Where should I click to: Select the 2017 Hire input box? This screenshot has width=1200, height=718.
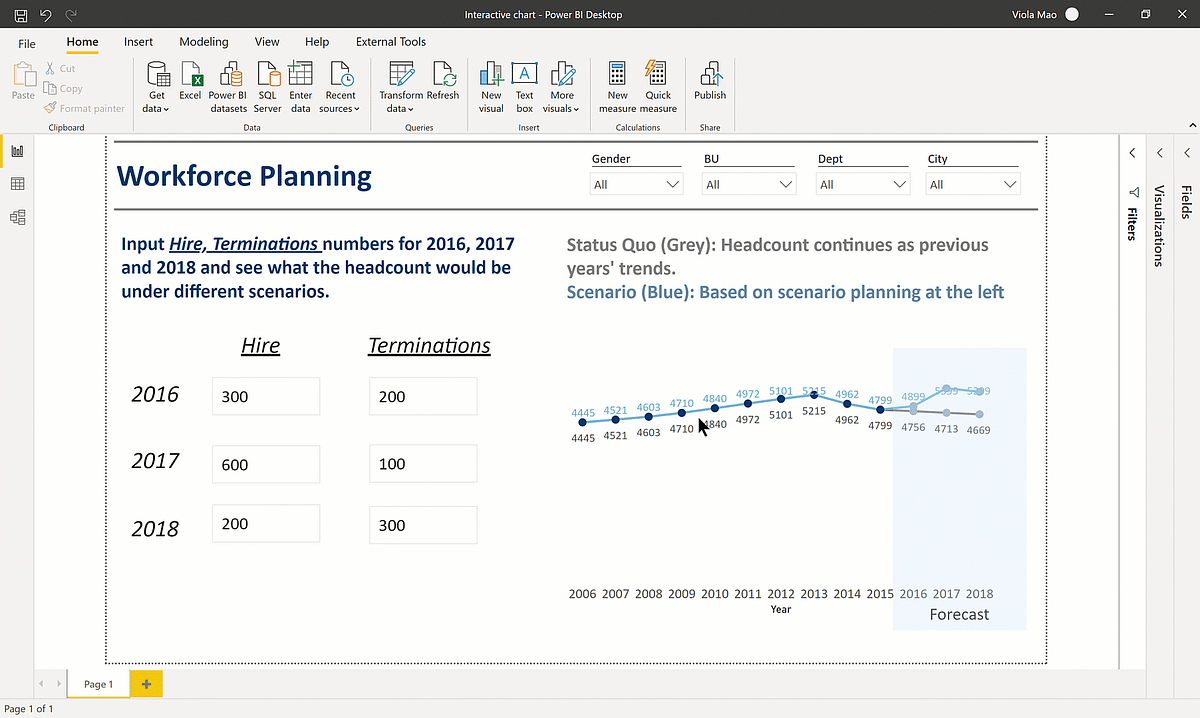[x=265, y=464]
